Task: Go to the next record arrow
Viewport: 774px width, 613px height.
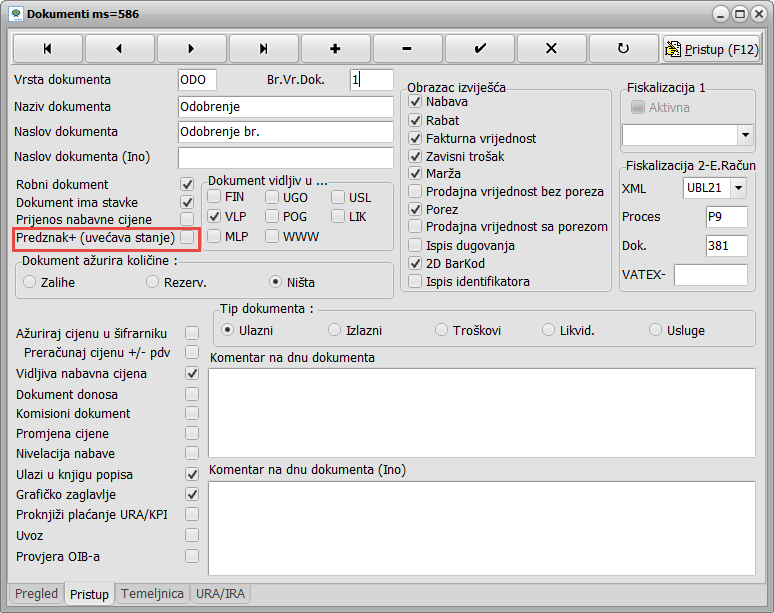Action: point(191,48)
